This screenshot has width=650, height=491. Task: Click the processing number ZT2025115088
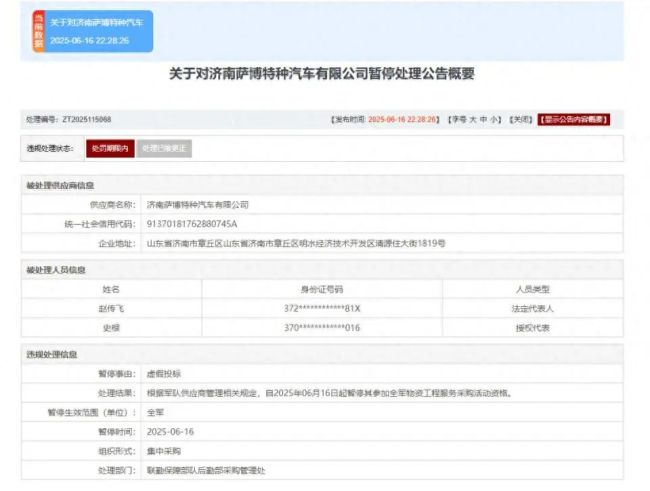click(87, 119)
